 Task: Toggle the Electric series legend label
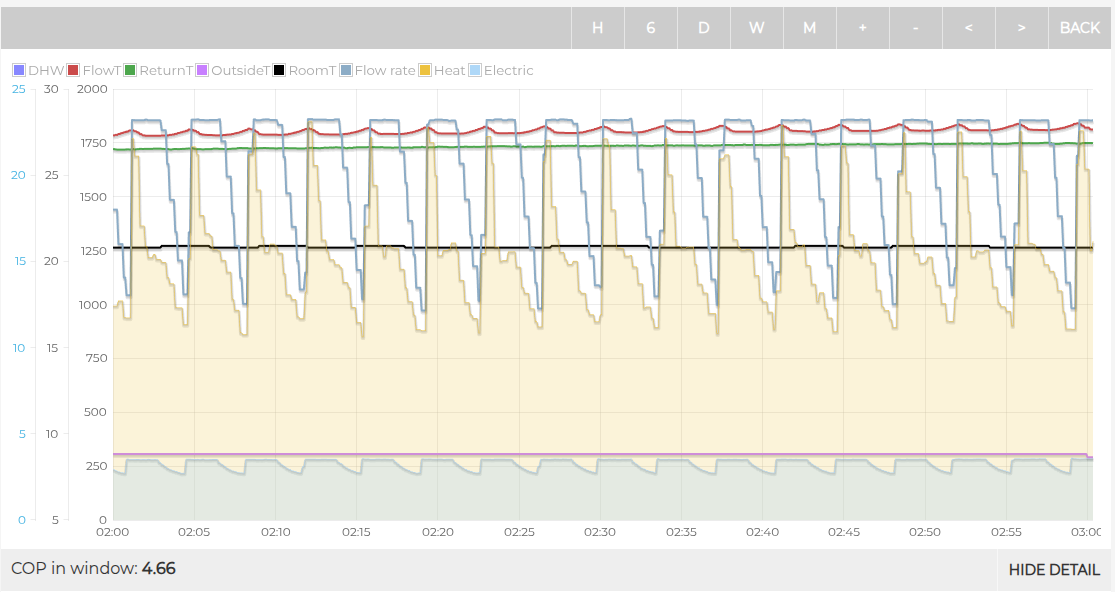[508, 71]
